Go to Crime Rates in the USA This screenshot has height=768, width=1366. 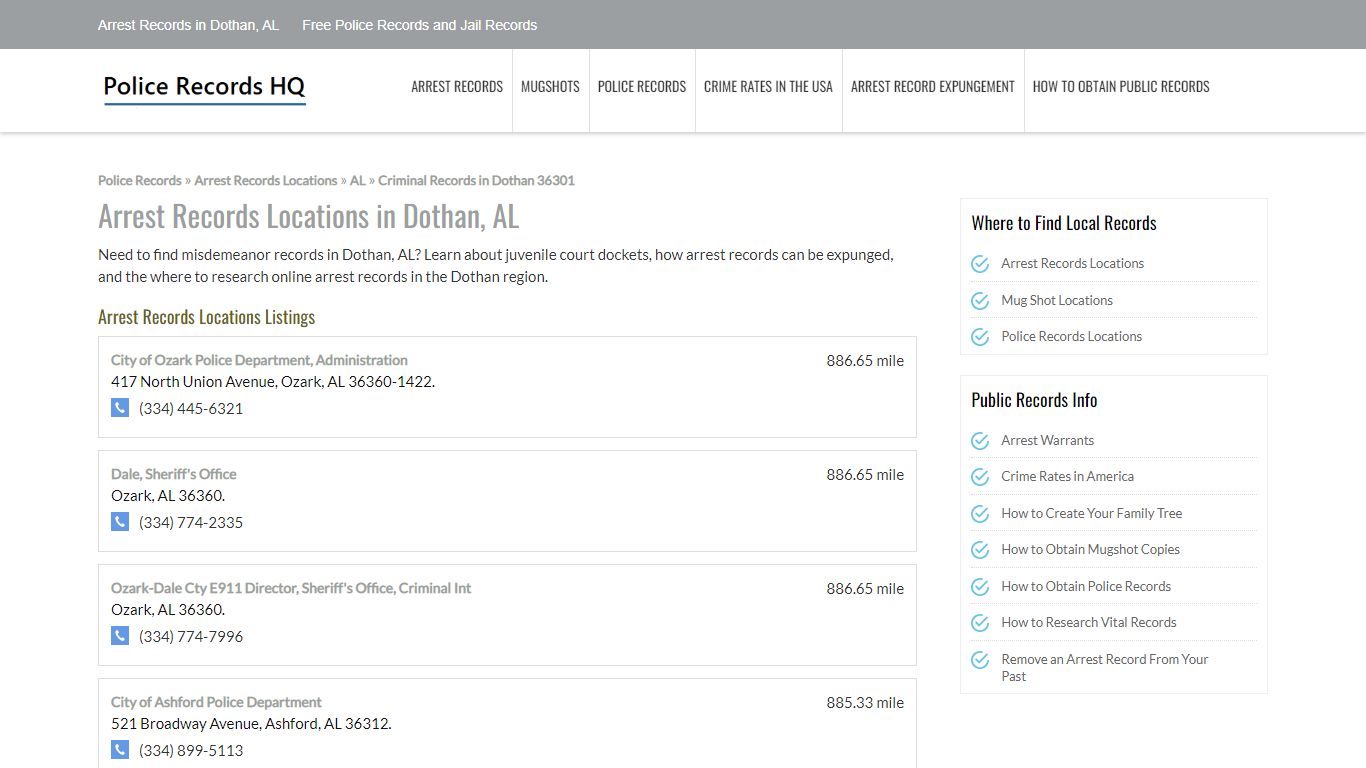768,87
